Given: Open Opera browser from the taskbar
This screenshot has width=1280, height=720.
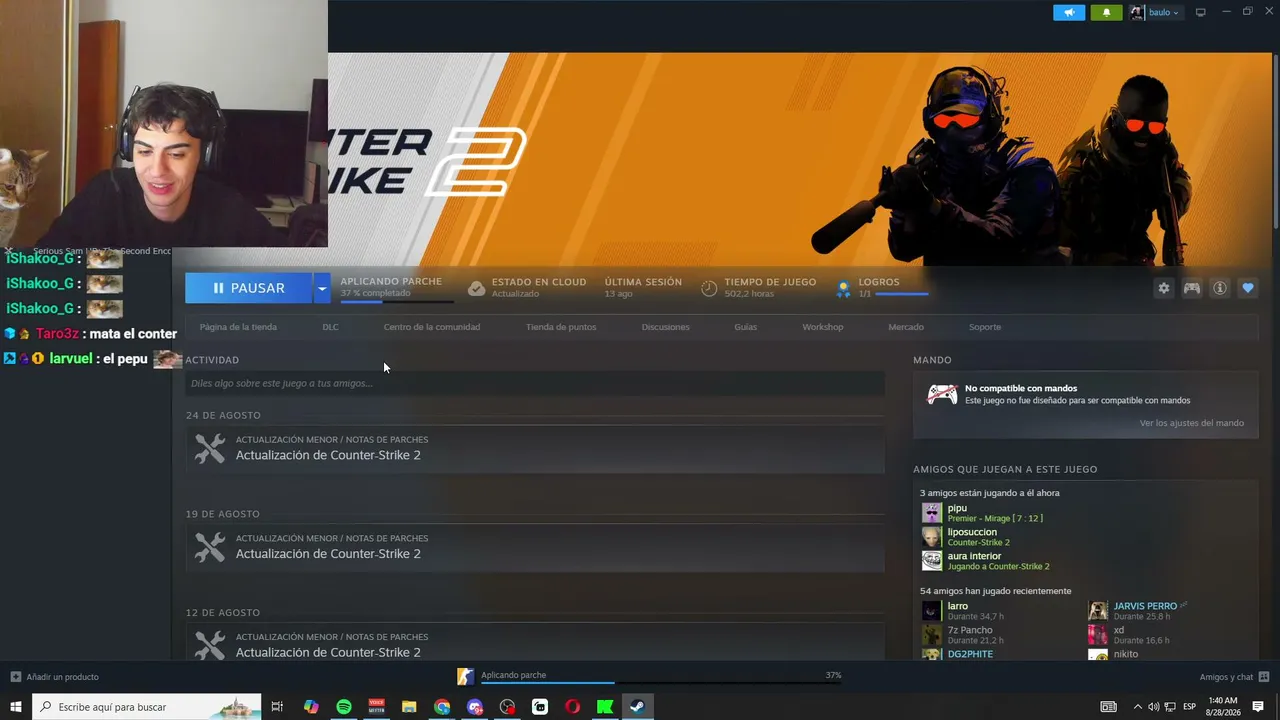Looking at the screenshot, I should (573, 707).
